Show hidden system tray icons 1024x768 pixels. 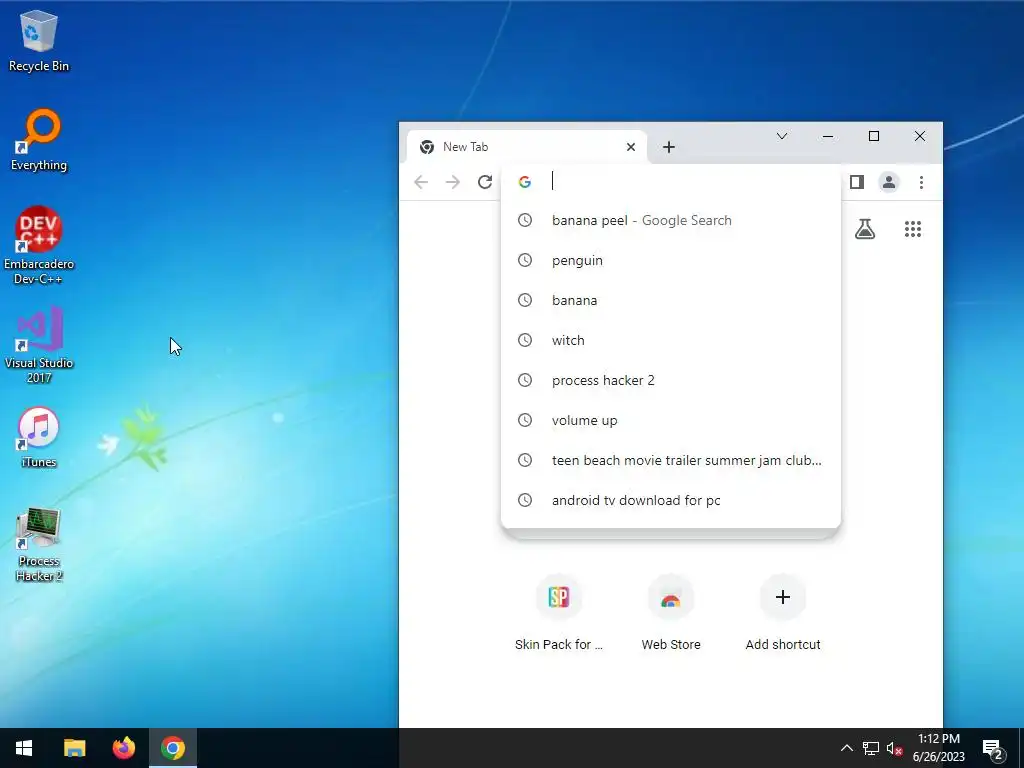tap(846, 748)
